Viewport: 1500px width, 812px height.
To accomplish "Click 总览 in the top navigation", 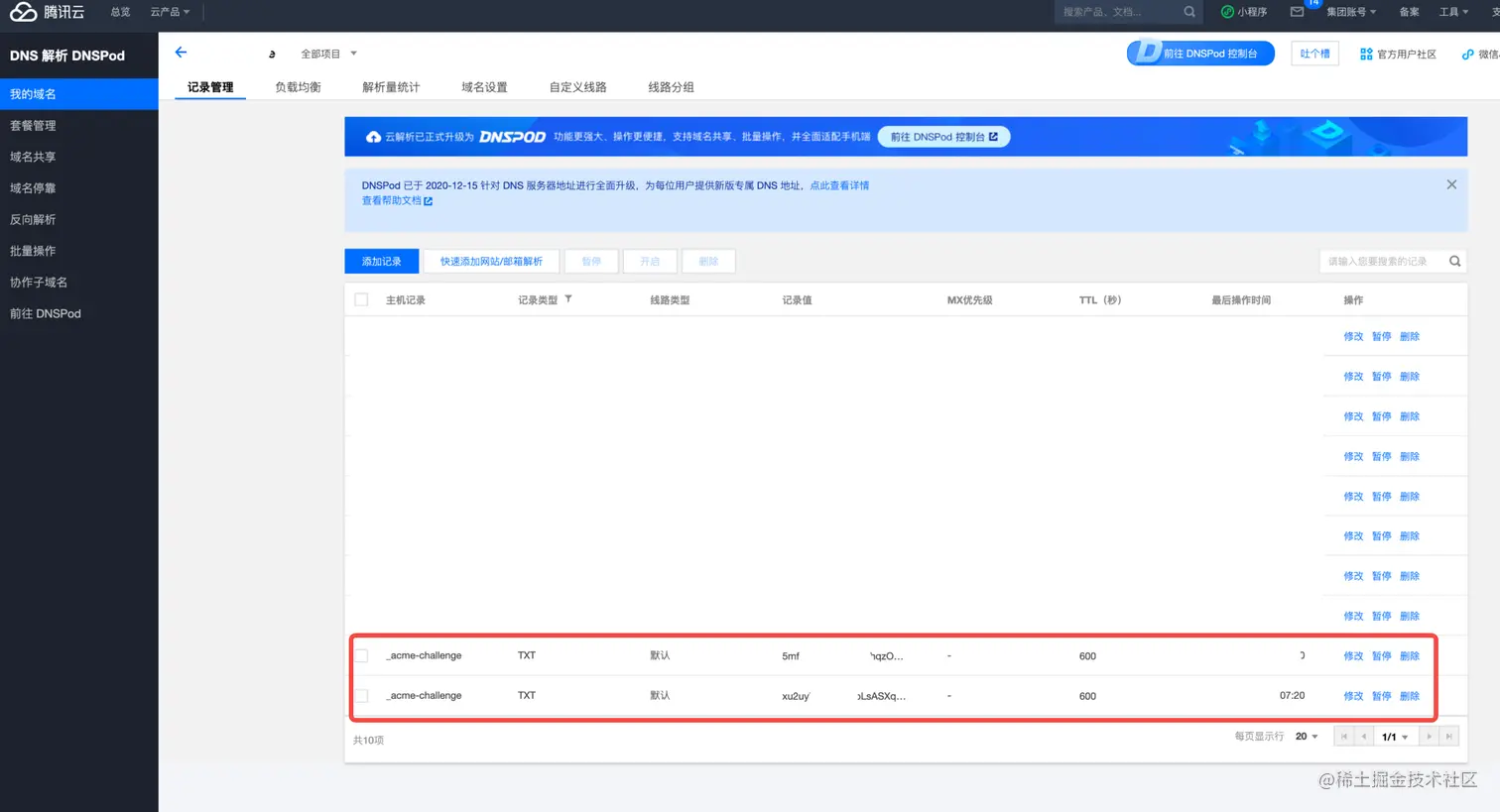I will pos(120,12).
